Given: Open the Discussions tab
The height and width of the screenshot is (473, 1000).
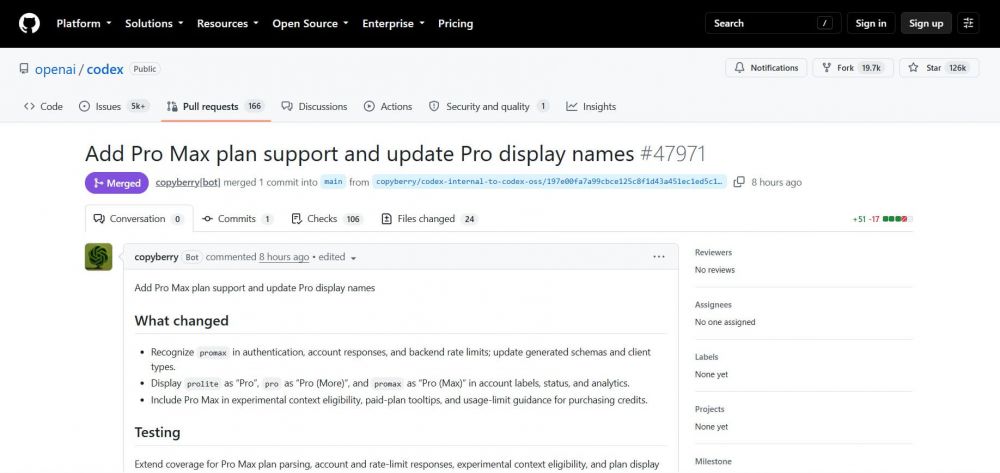Looking at the screenshot, I should coord(314,106).
